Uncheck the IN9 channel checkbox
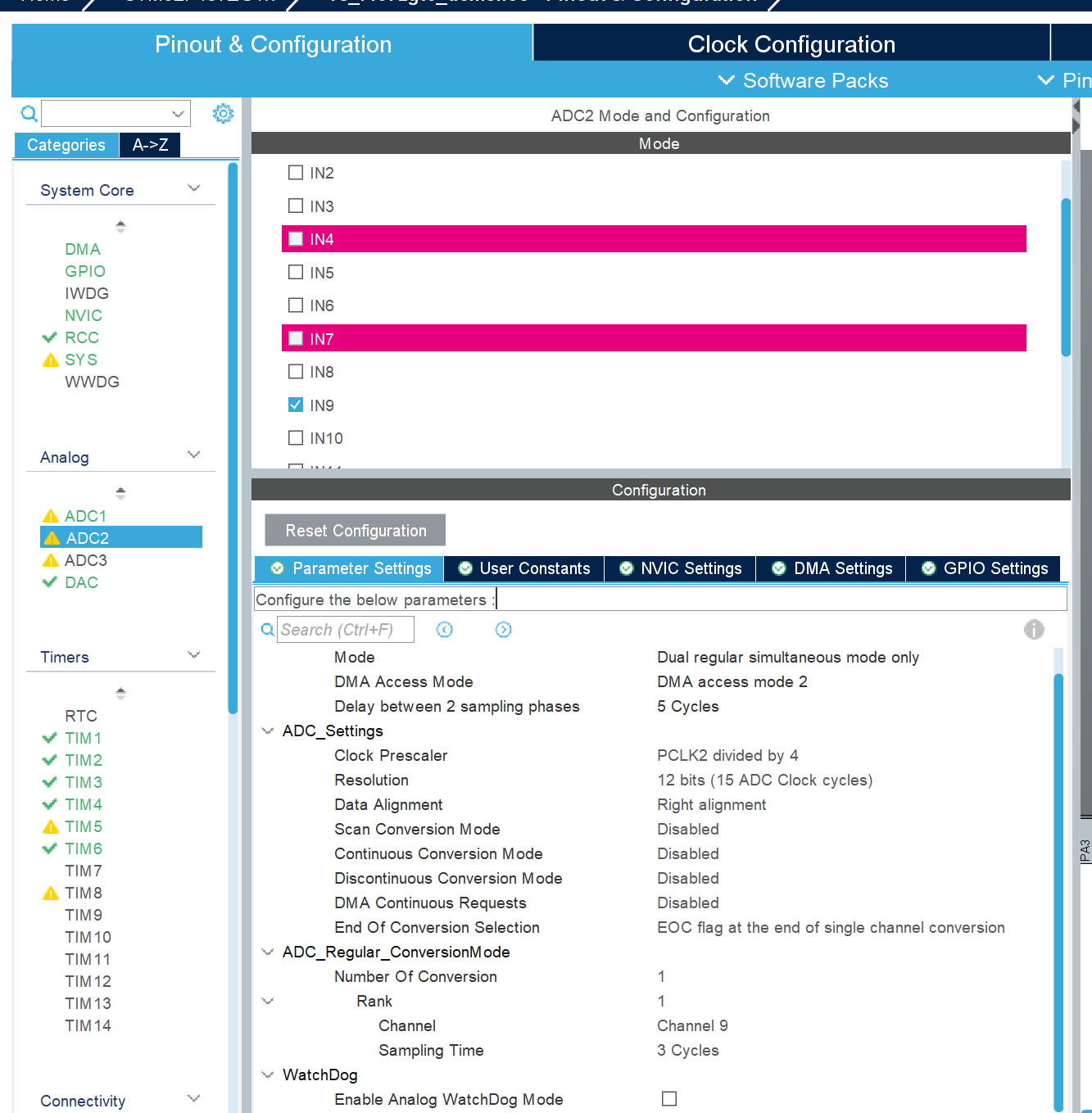1092x1113 pixels. click(295, 405)
